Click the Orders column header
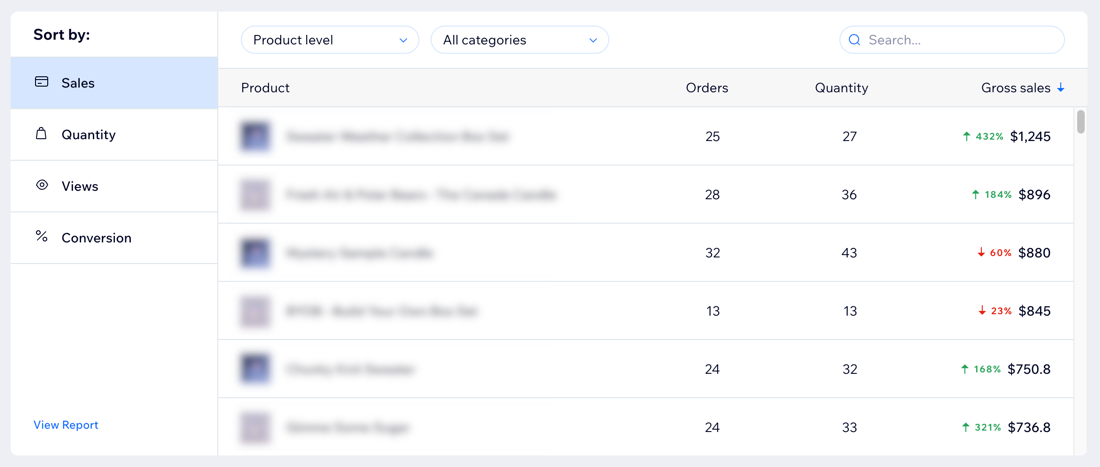Image resolution: width=1100 pixels, height=467 pixels. point(707,88)
